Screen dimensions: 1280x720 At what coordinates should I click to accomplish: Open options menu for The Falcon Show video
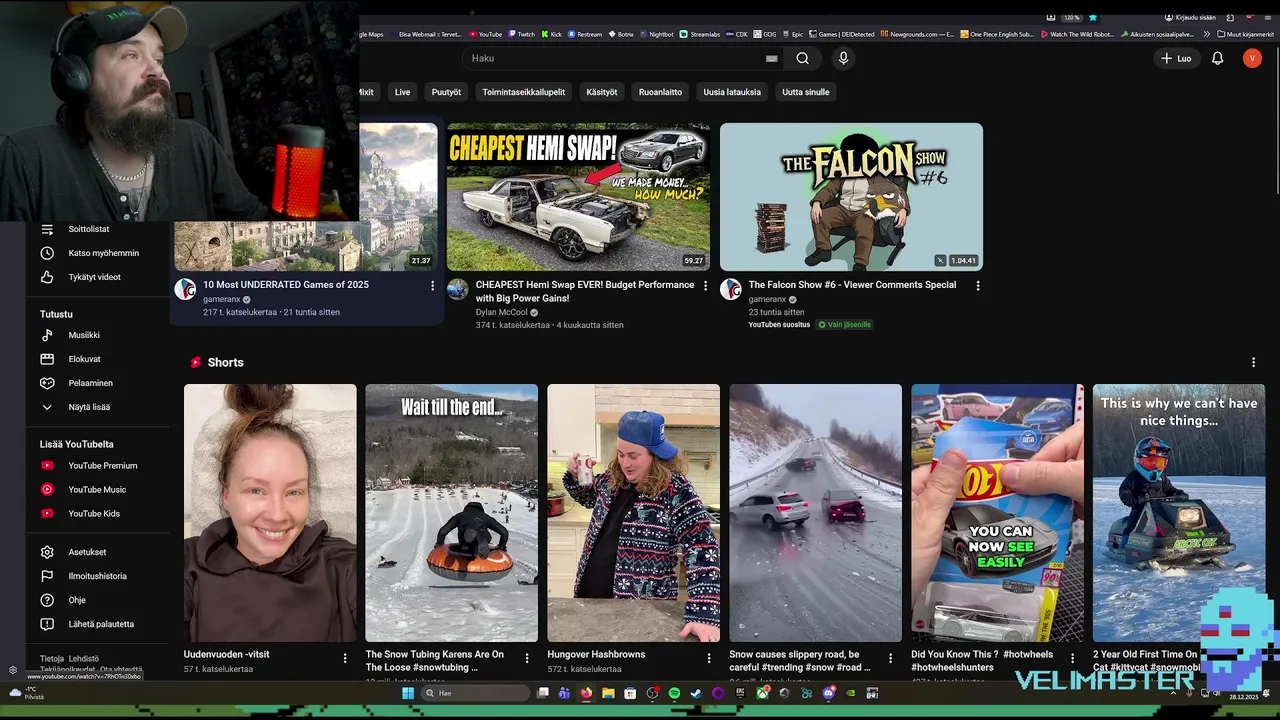pos(977,286)
